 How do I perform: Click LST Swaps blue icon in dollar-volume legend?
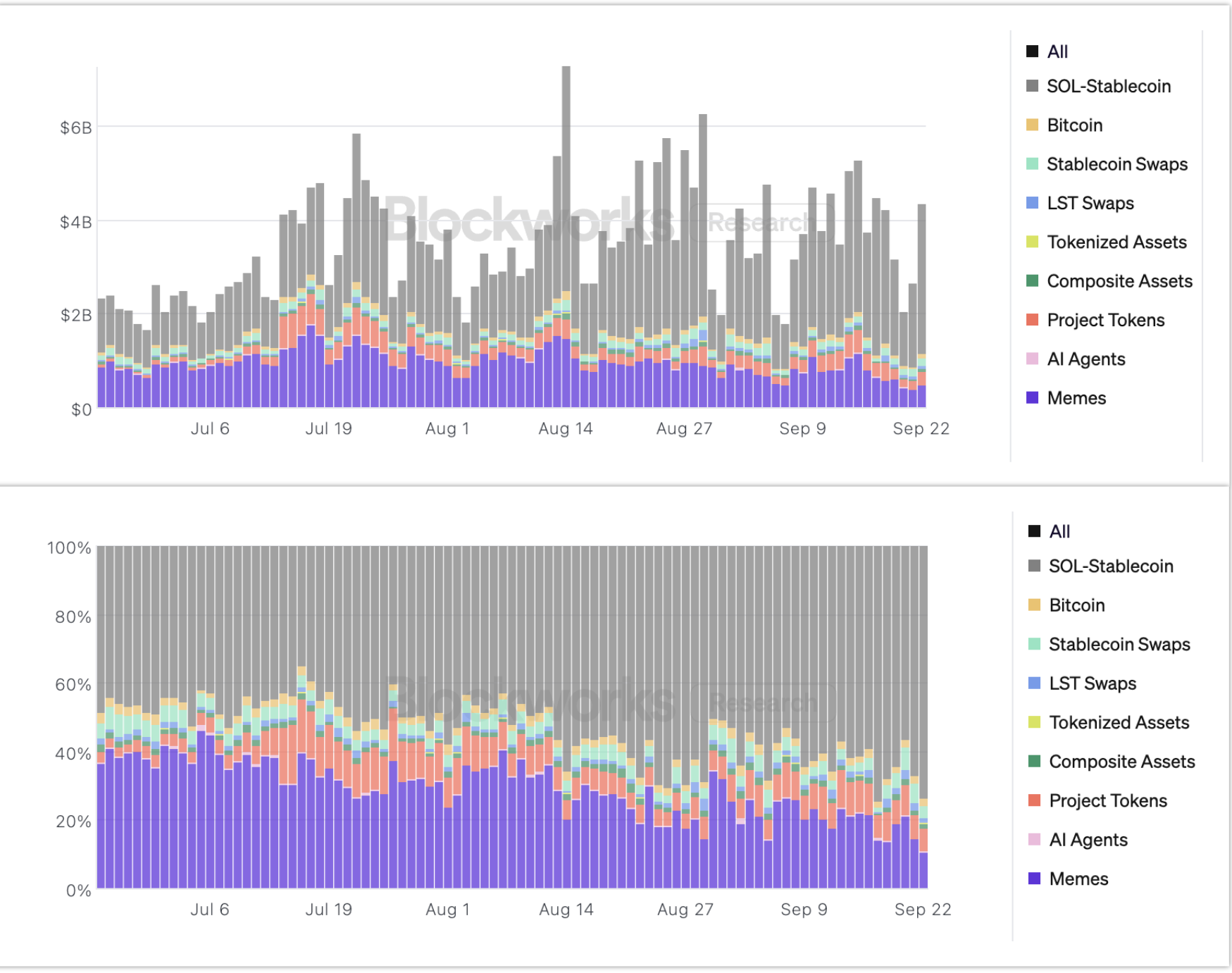1033,204
